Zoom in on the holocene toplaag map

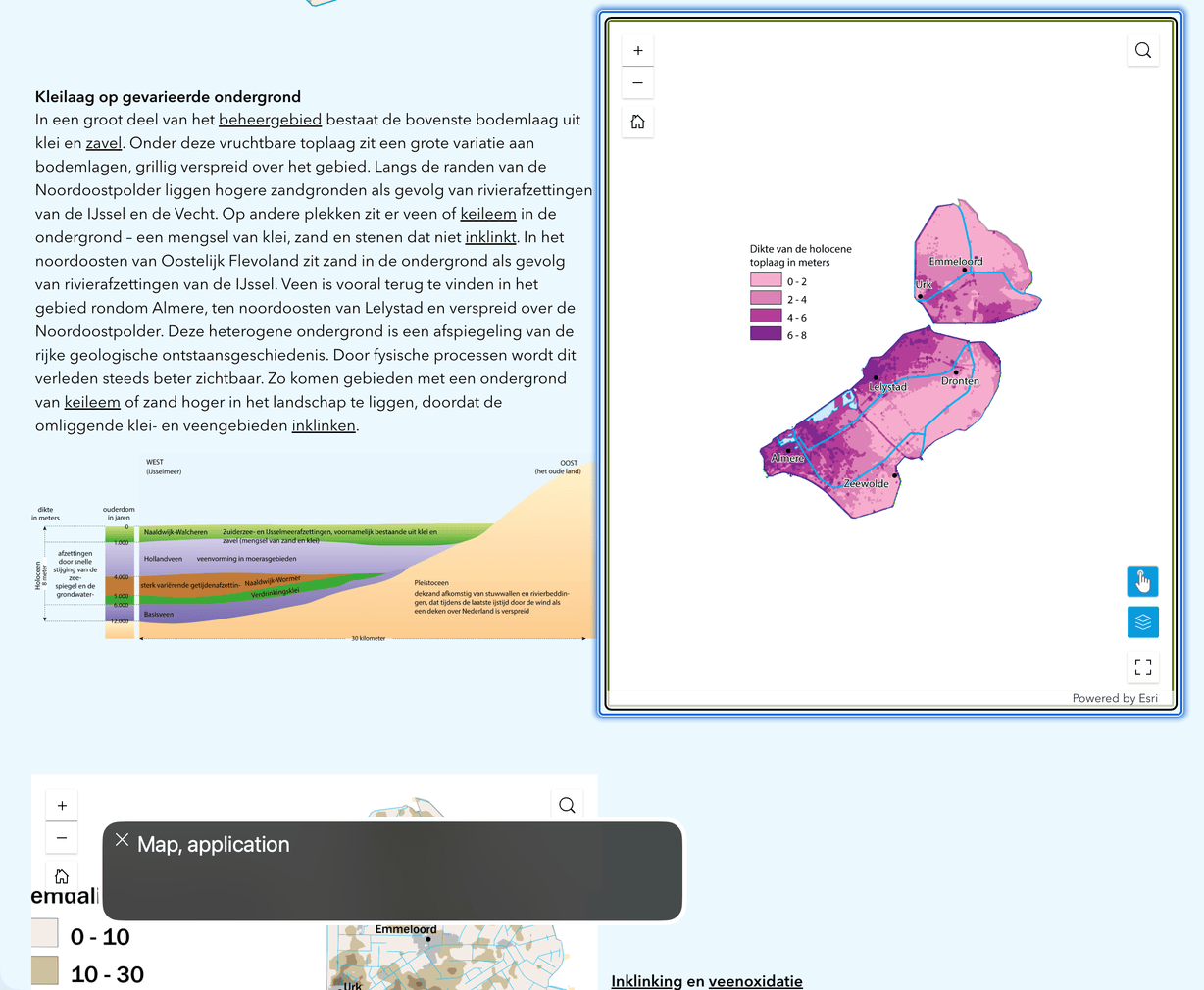tap(637, 51)
